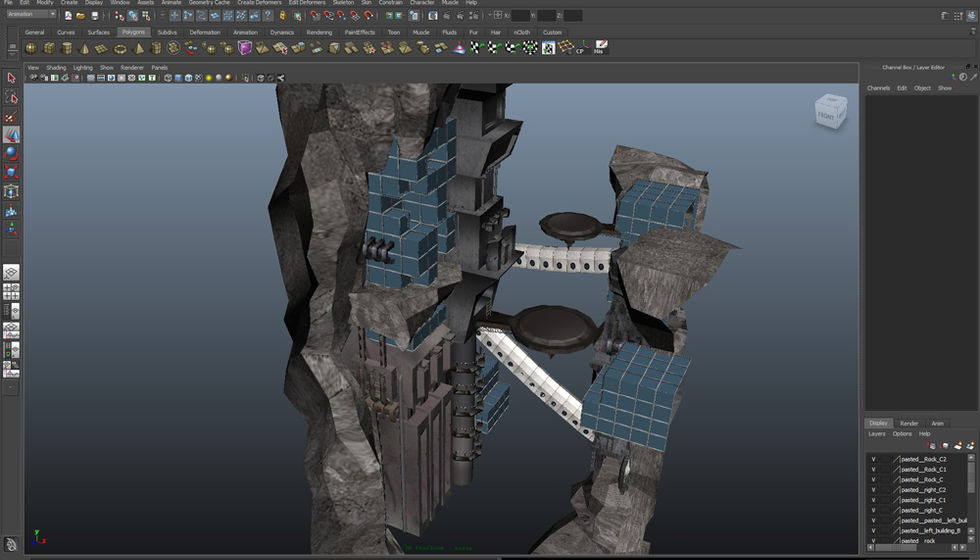The image size is (980, 560).
Task: Open the Edit Deformers menu
Action: [x=307, y=3]
